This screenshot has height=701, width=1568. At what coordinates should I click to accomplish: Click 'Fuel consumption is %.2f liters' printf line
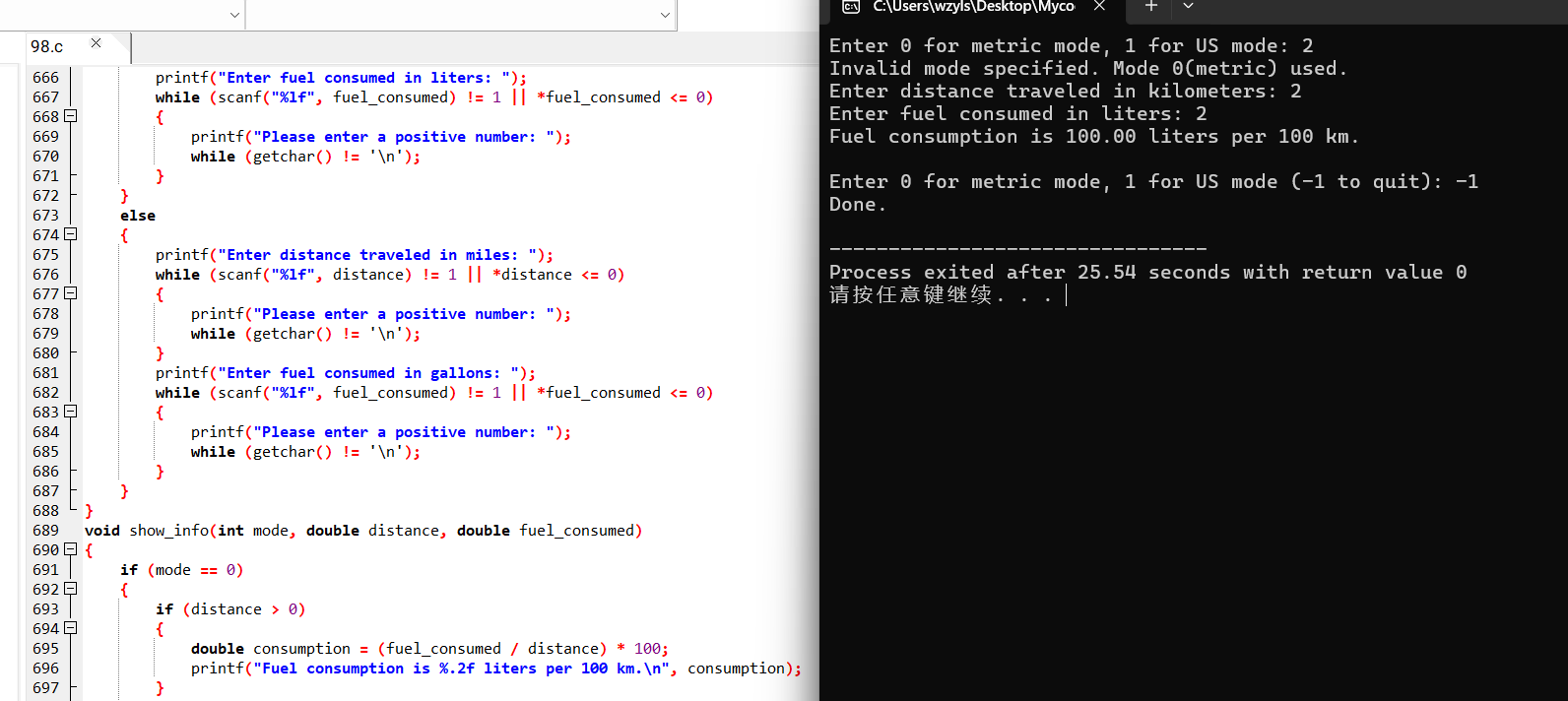coord(496,669)
